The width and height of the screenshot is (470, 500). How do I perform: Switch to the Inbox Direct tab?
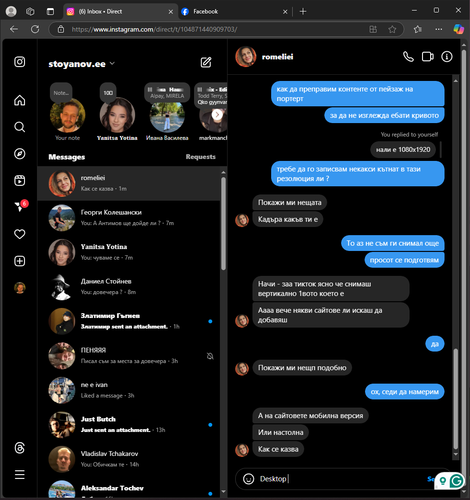(120, 11)
